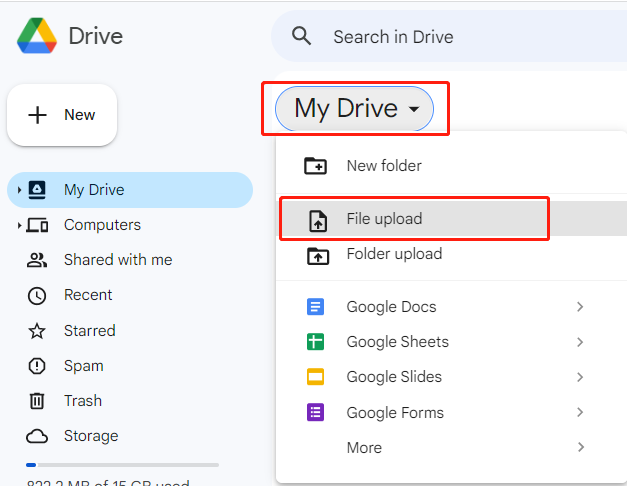Open the Starred section

point(130,331)
